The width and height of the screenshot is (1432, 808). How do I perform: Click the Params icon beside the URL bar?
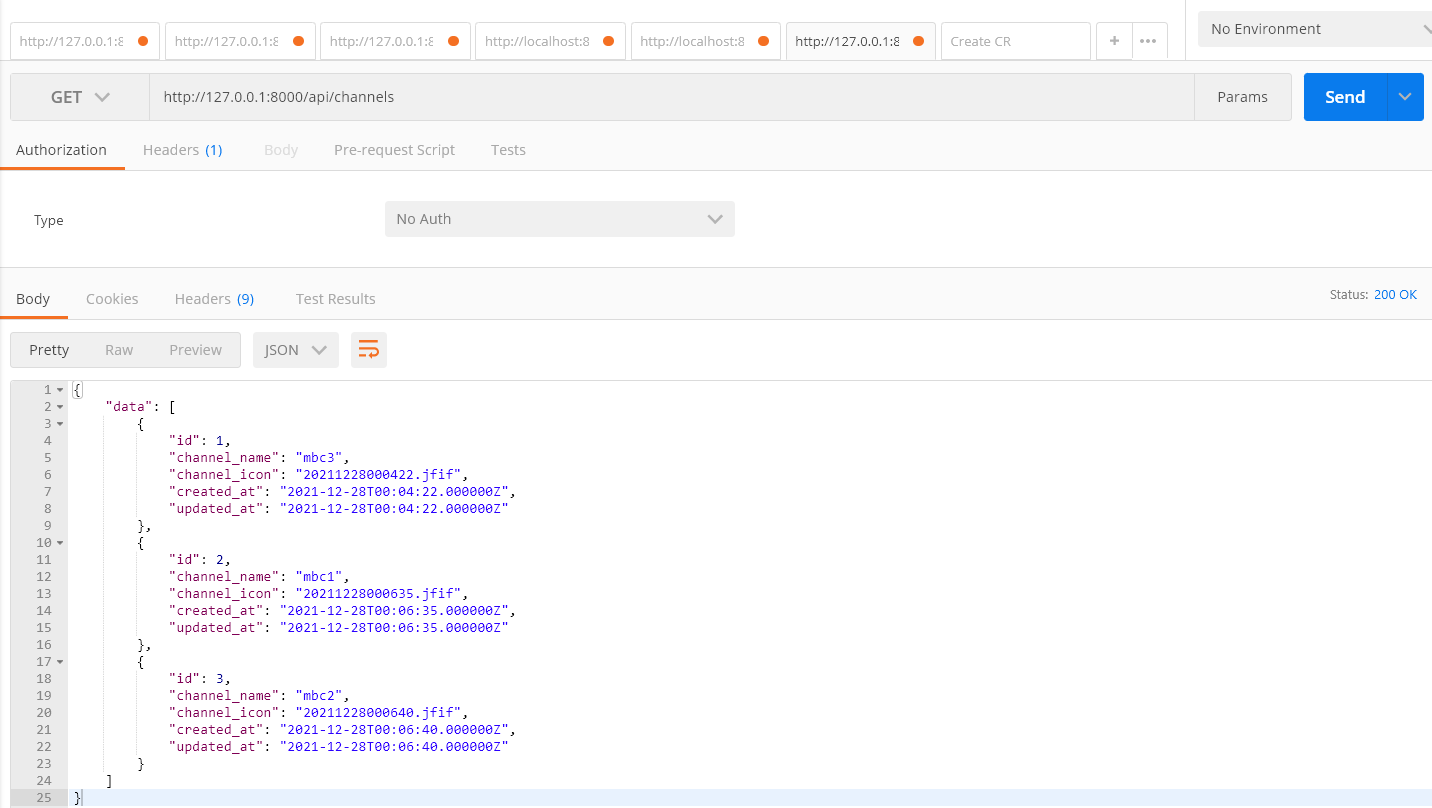pos(1242,97)
